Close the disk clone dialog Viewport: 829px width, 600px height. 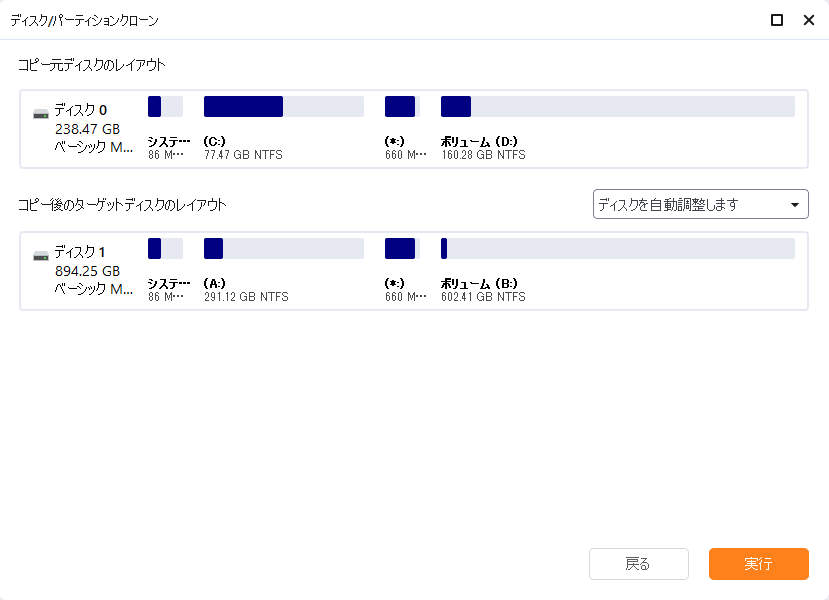(x=808, y=20)
